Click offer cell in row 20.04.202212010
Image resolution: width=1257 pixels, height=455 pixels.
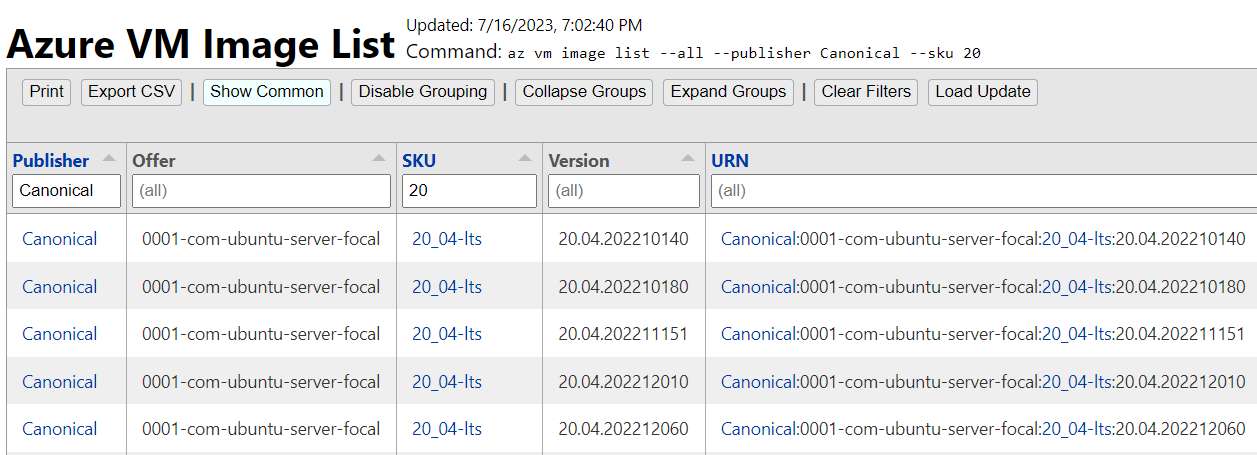tap(261, 382)
